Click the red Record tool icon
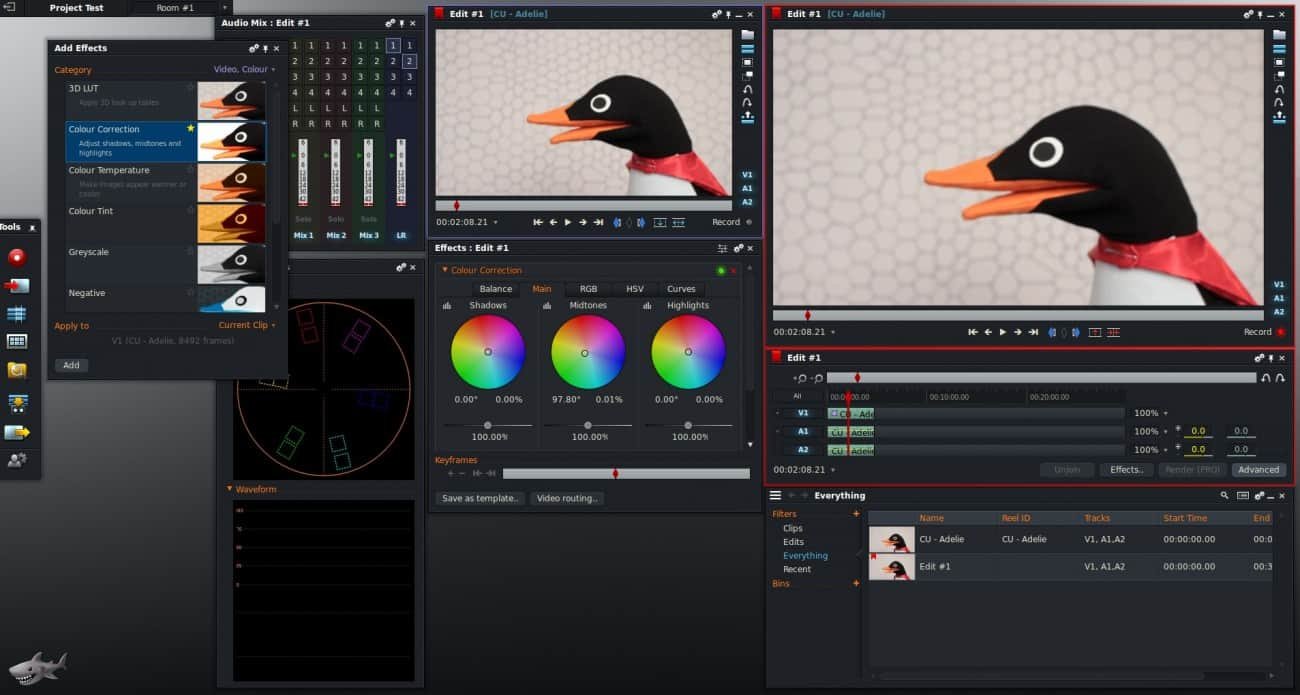The image size is (1300, 695). tap(17, 256)
